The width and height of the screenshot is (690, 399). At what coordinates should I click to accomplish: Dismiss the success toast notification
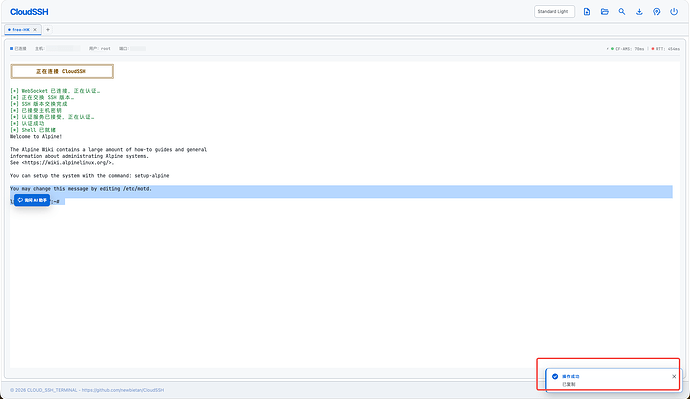(x=674, y=377)
